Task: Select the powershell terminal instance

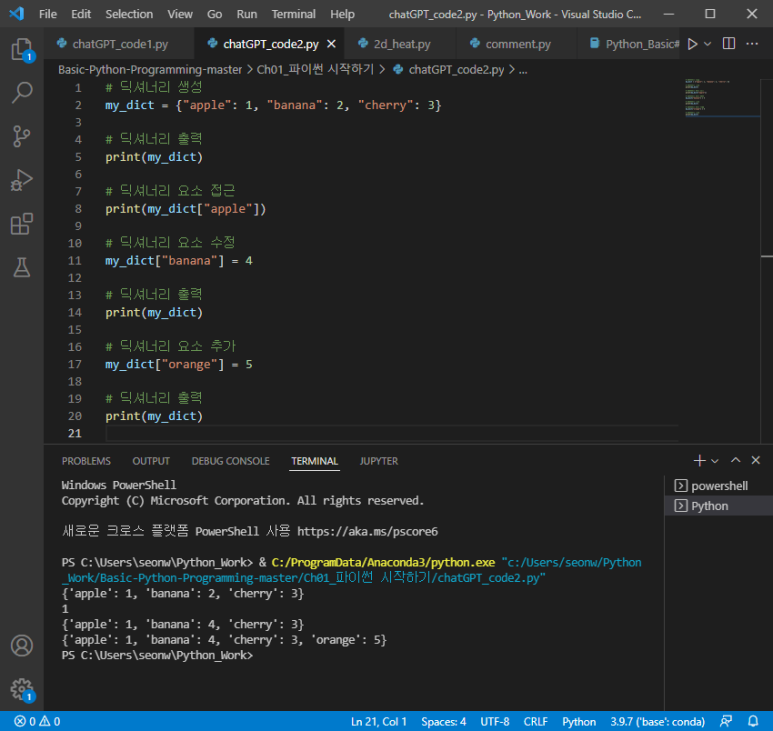Action: (718, 486)
